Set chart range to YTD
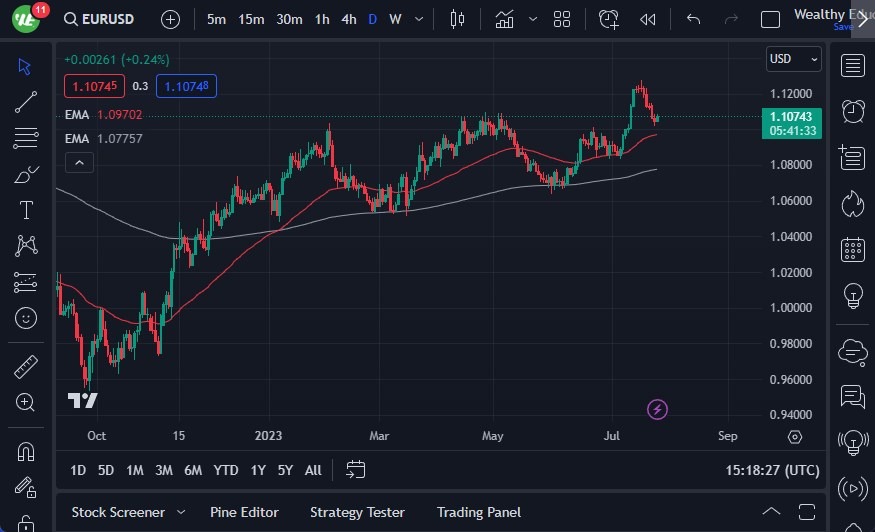The width and height of the screenshot is (875, 532). pos(226,470)
